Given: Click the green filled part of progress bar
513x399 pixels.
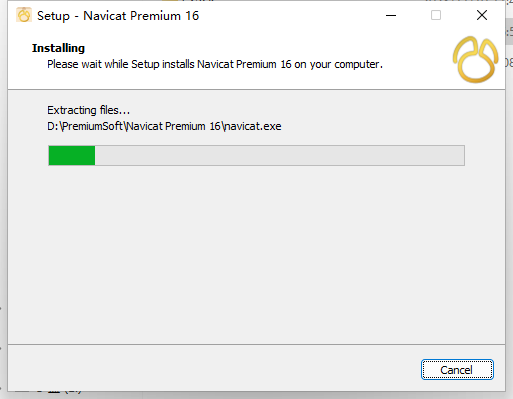Looking at the screenshot, I should click(x=72, y=155).
